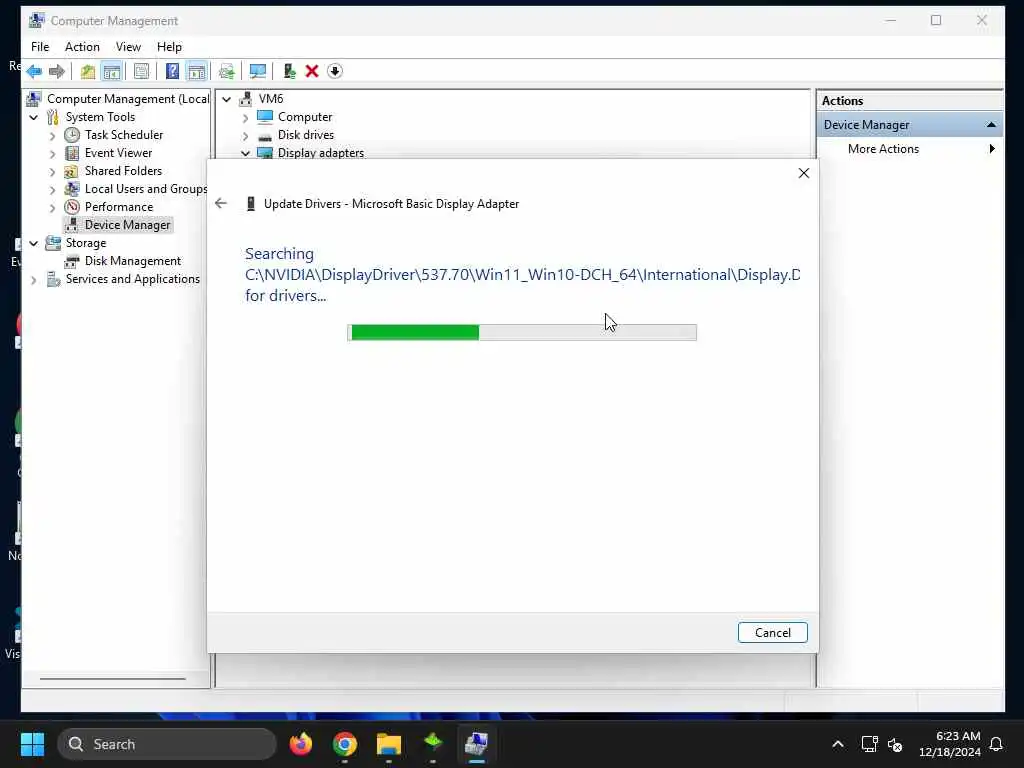Viewport: 1024px width, 768px height.
Task: Expand the Shared Folders node
Action: coord(53,172)
